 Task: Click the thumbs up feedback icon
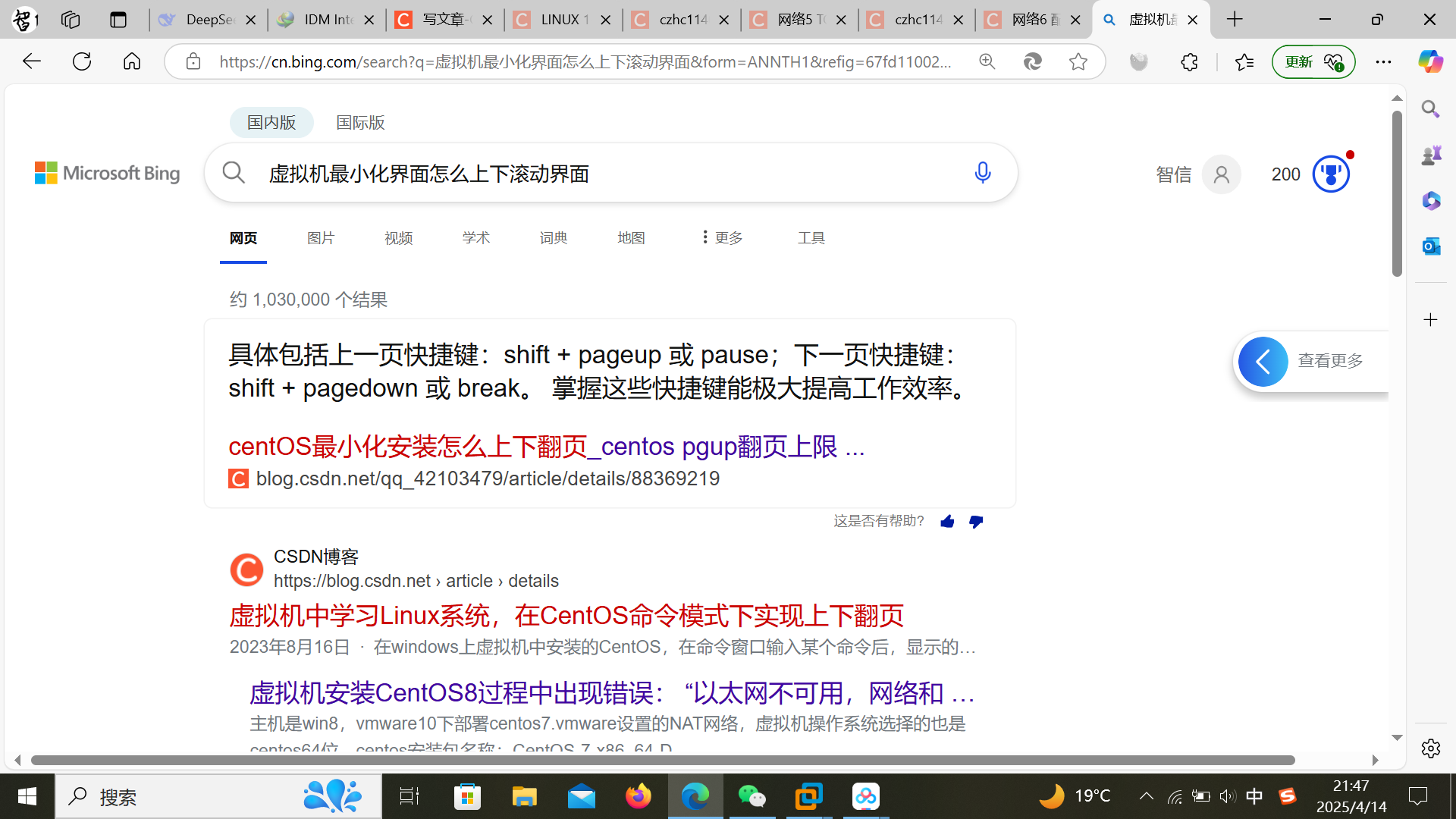point(947,521)
